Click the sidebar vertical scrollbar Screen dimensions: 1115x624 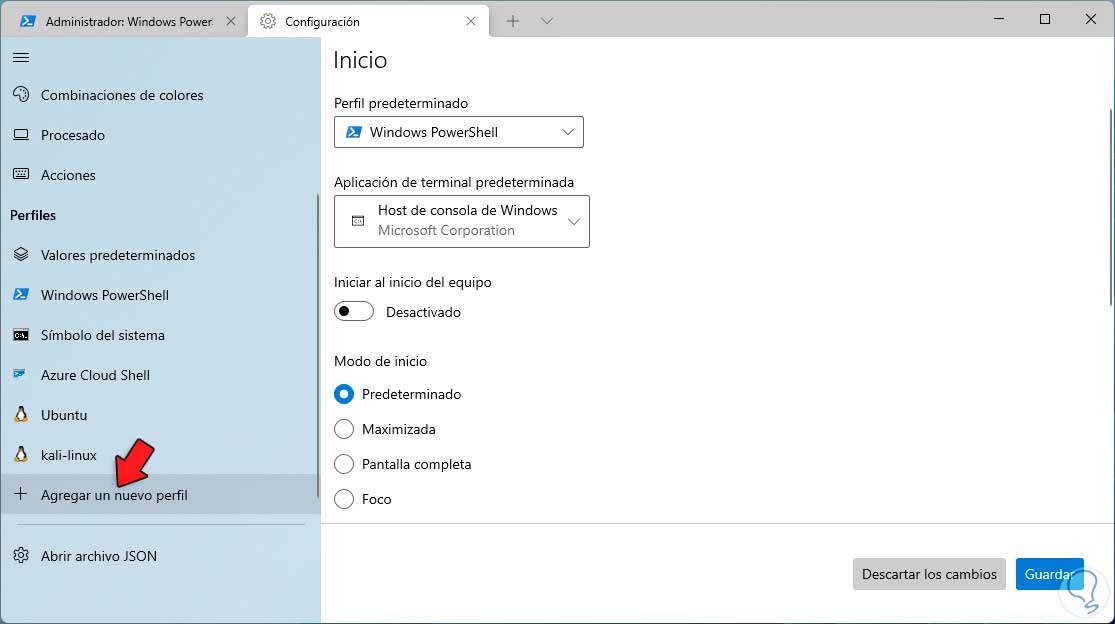coord(317,345)
